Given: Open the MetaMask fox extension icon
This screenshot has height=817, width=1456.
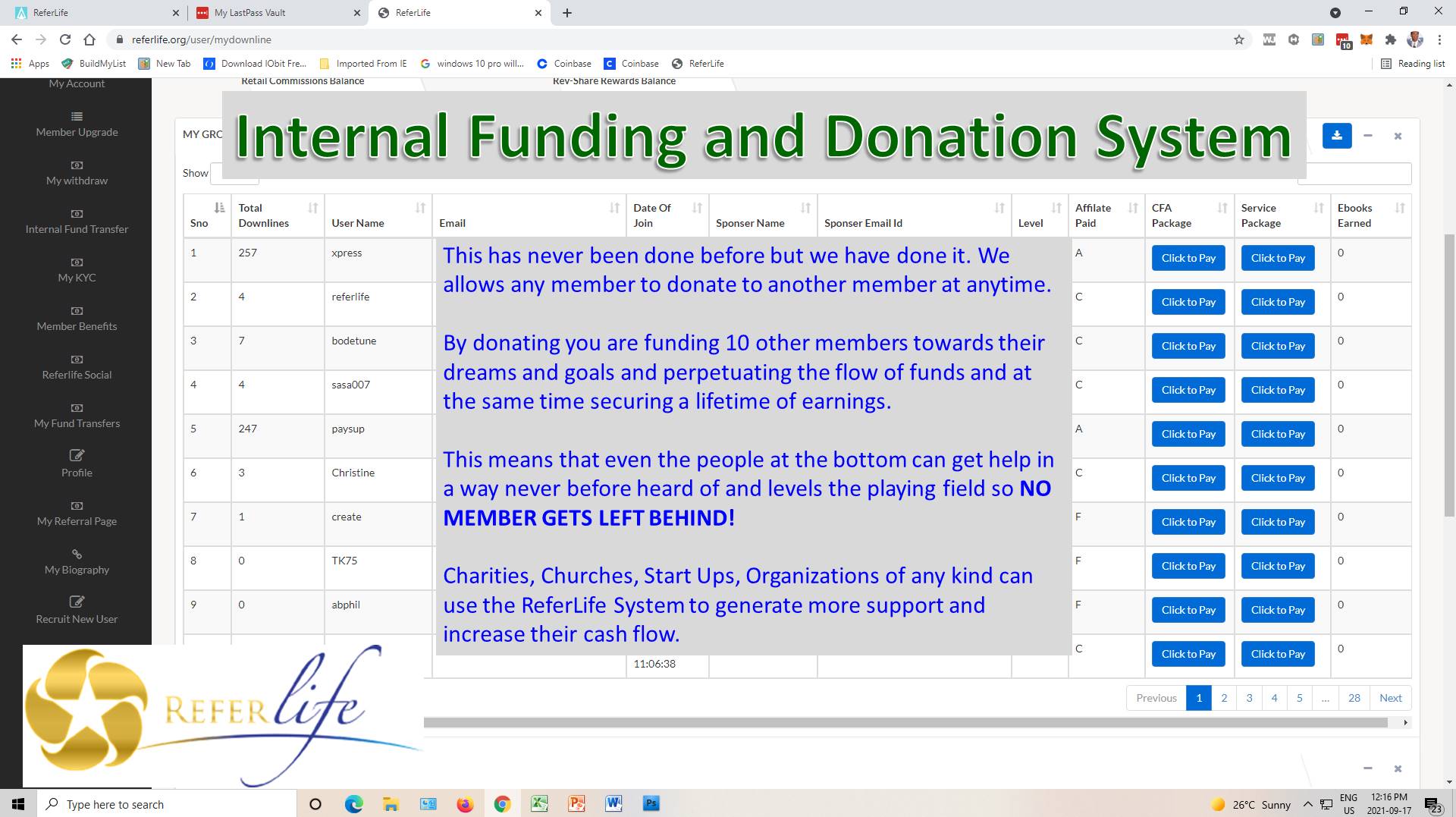Looking at the screenshot, I should pyautogui.click(x=1367, y=39).
